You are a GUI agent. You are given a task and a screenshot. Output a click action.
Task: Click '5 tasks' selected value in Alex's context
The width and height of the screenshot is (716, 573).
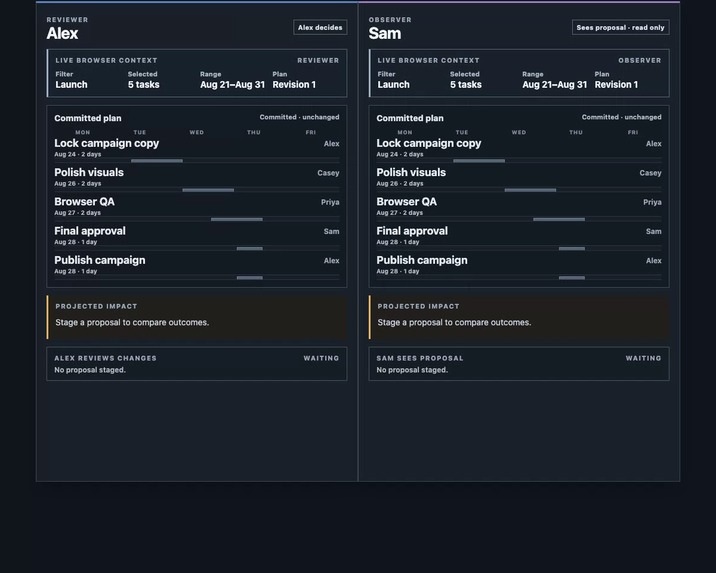143,84
